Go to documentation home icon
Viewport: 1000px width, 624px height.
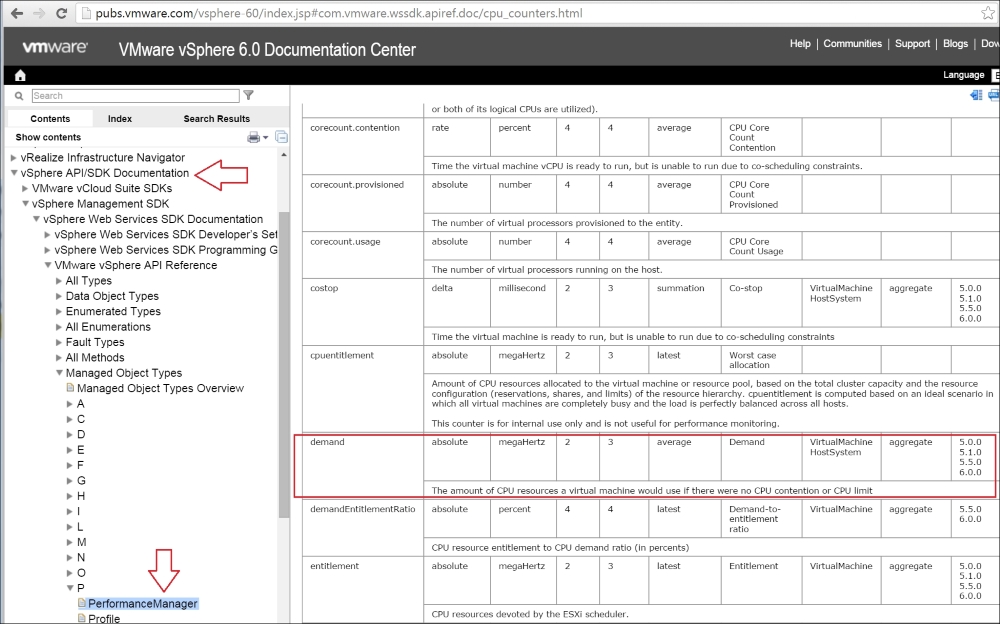point(20,75)
